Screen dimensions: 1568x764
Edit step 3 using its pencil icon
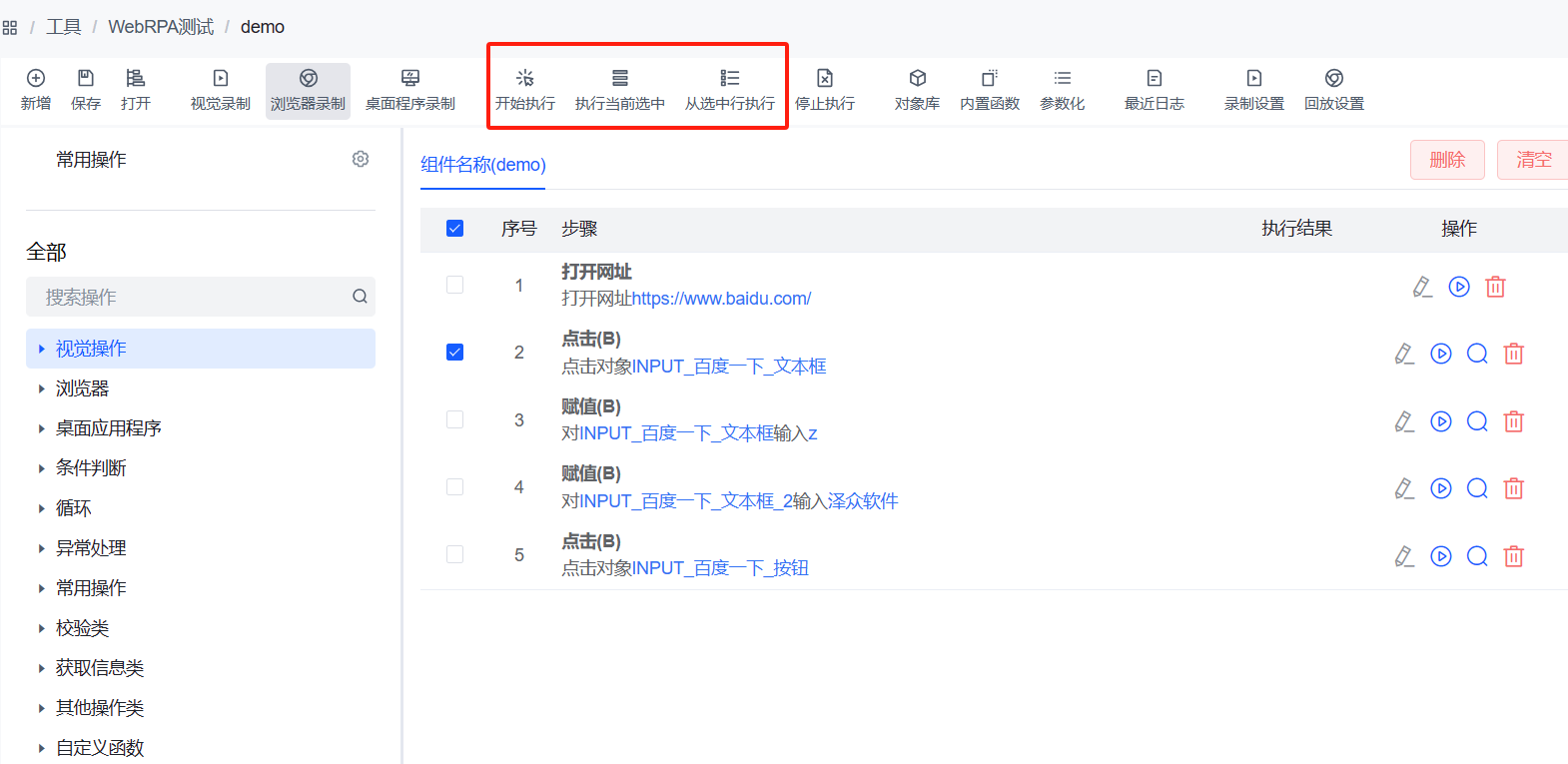point(1404,421)
